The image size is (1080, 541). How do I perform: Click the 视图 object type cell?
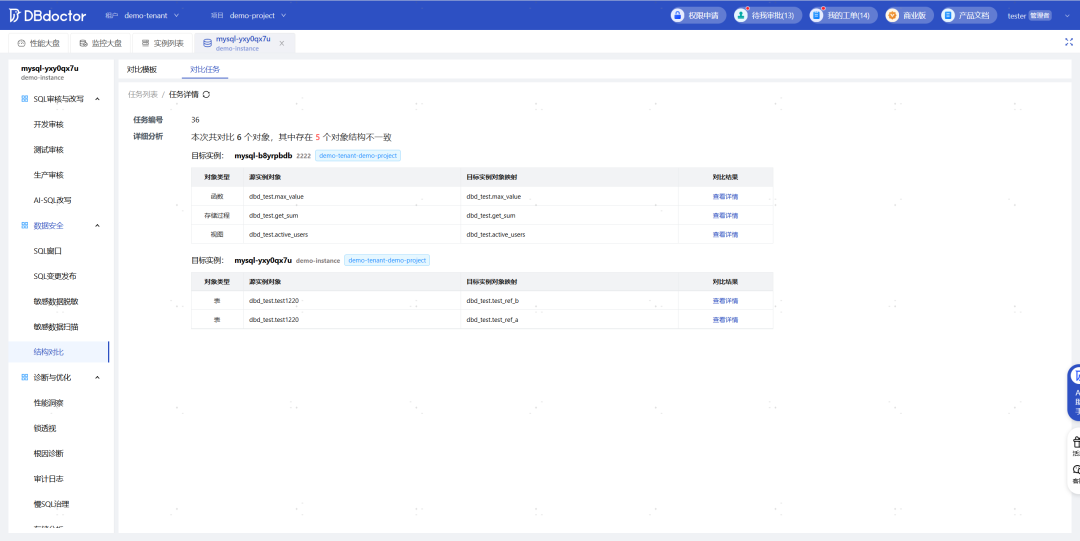(x=217, y=234)
